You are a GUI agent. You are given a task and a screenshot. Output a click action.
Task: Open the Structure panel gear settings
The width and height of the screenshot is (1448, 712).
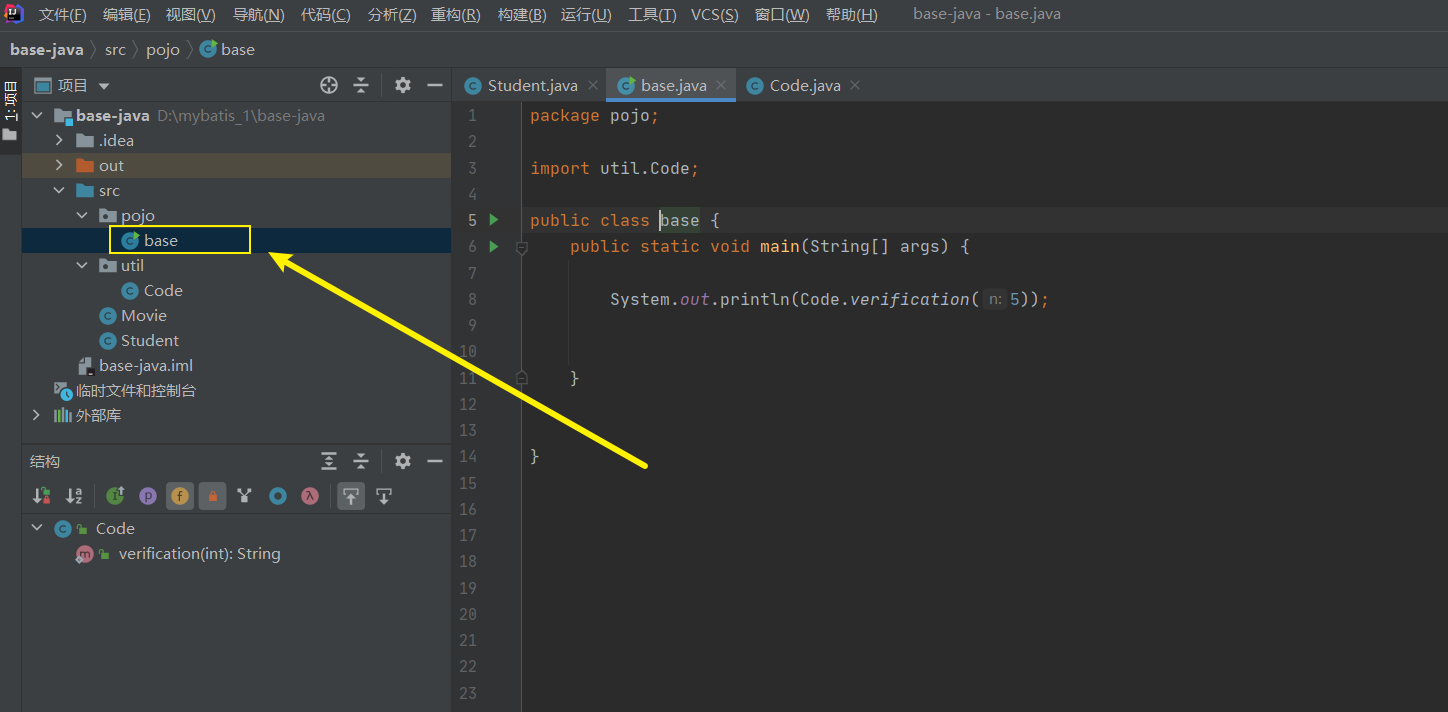(x=403, y=461)
